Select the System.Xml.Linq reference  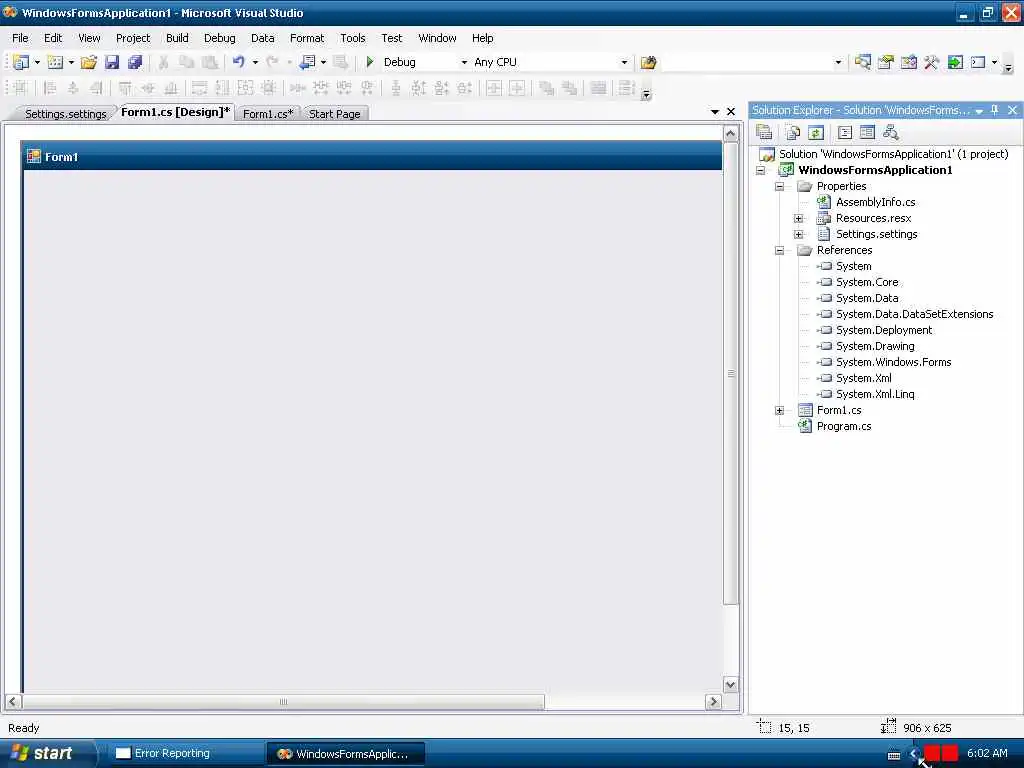pyautogui.click(x=874, y=394)
